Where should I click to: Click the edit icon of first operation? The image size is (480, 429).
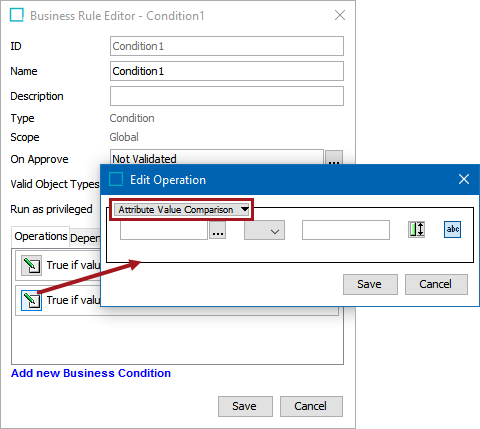coord(31,265)
